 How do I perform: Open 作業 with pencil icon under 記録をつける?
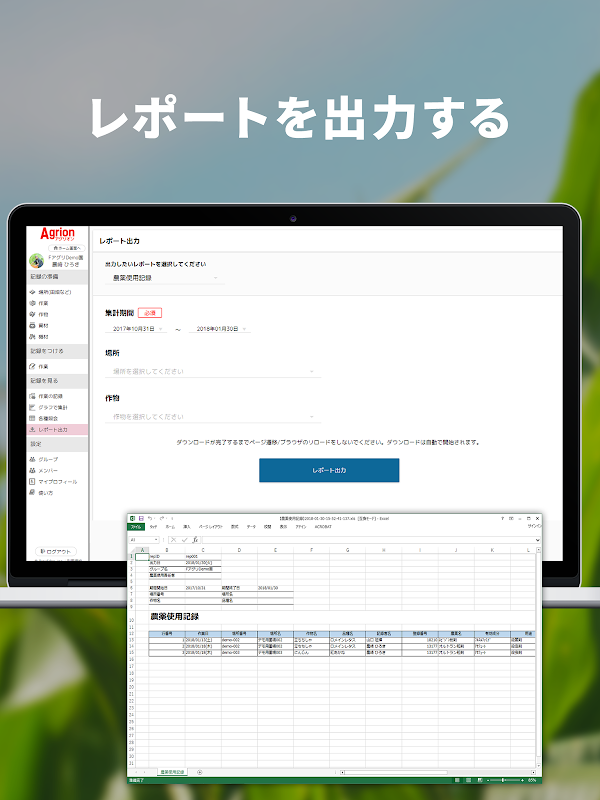39,366
